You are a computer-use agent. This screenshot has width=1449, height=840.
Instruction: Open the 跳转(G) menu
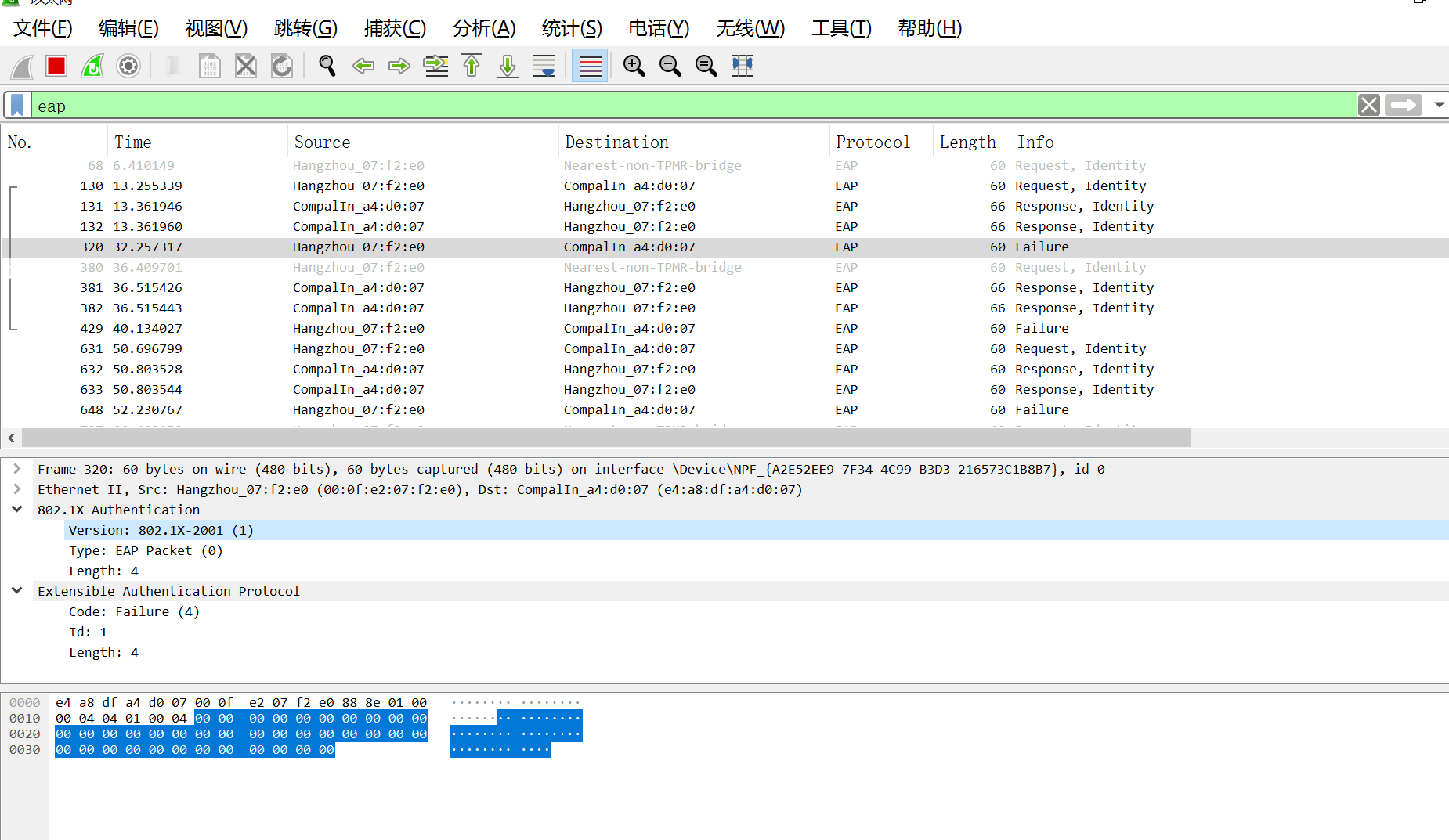(x=305, y=28)
